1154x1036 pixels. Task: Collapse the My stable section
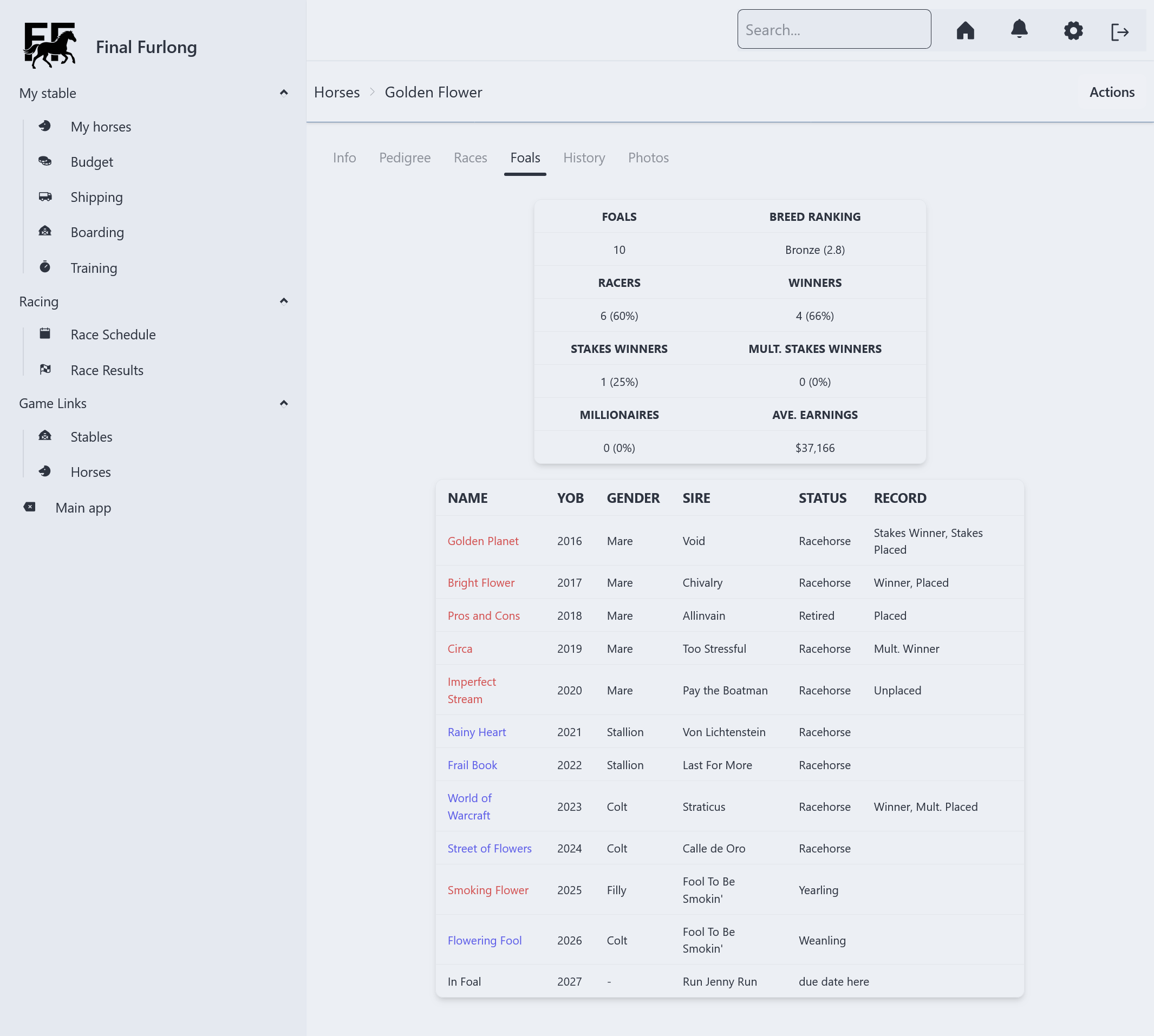pyautogui.click(x=284, y=93)
